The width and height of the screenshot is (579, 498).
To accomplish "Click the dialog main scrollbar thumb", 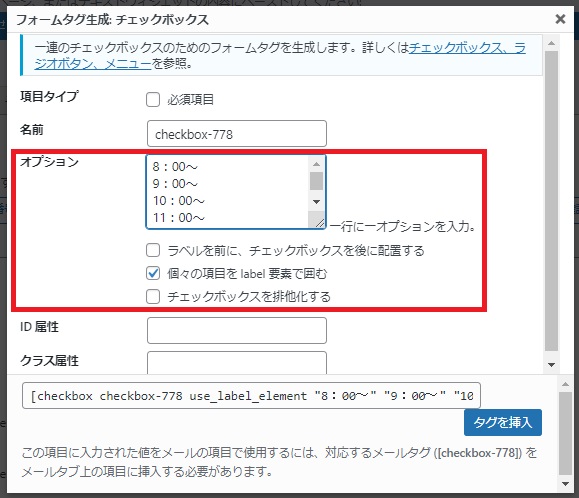I will (551, 201).
